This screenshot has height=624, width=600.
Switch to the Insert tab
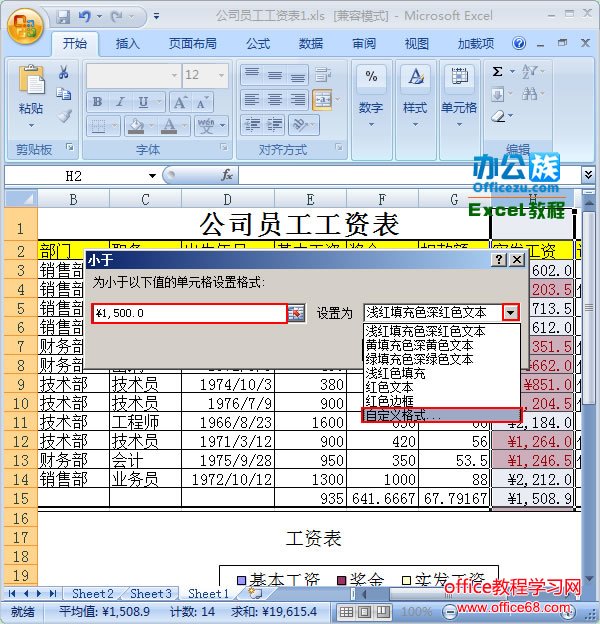pos(127,43)
